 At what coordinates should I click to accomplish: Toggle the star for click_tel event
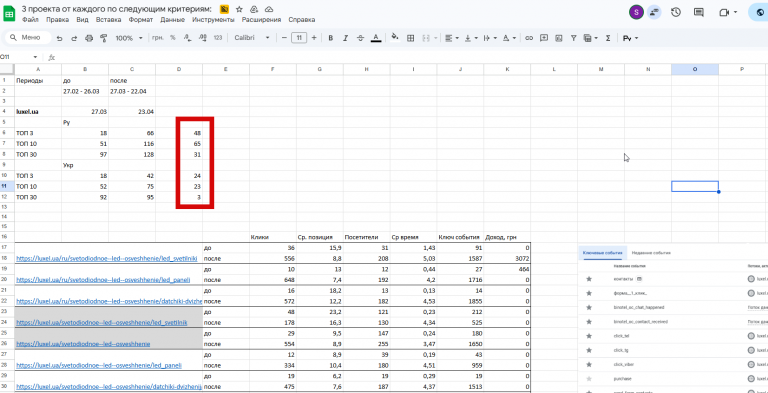pyautogui.click(x=589, y=336)
